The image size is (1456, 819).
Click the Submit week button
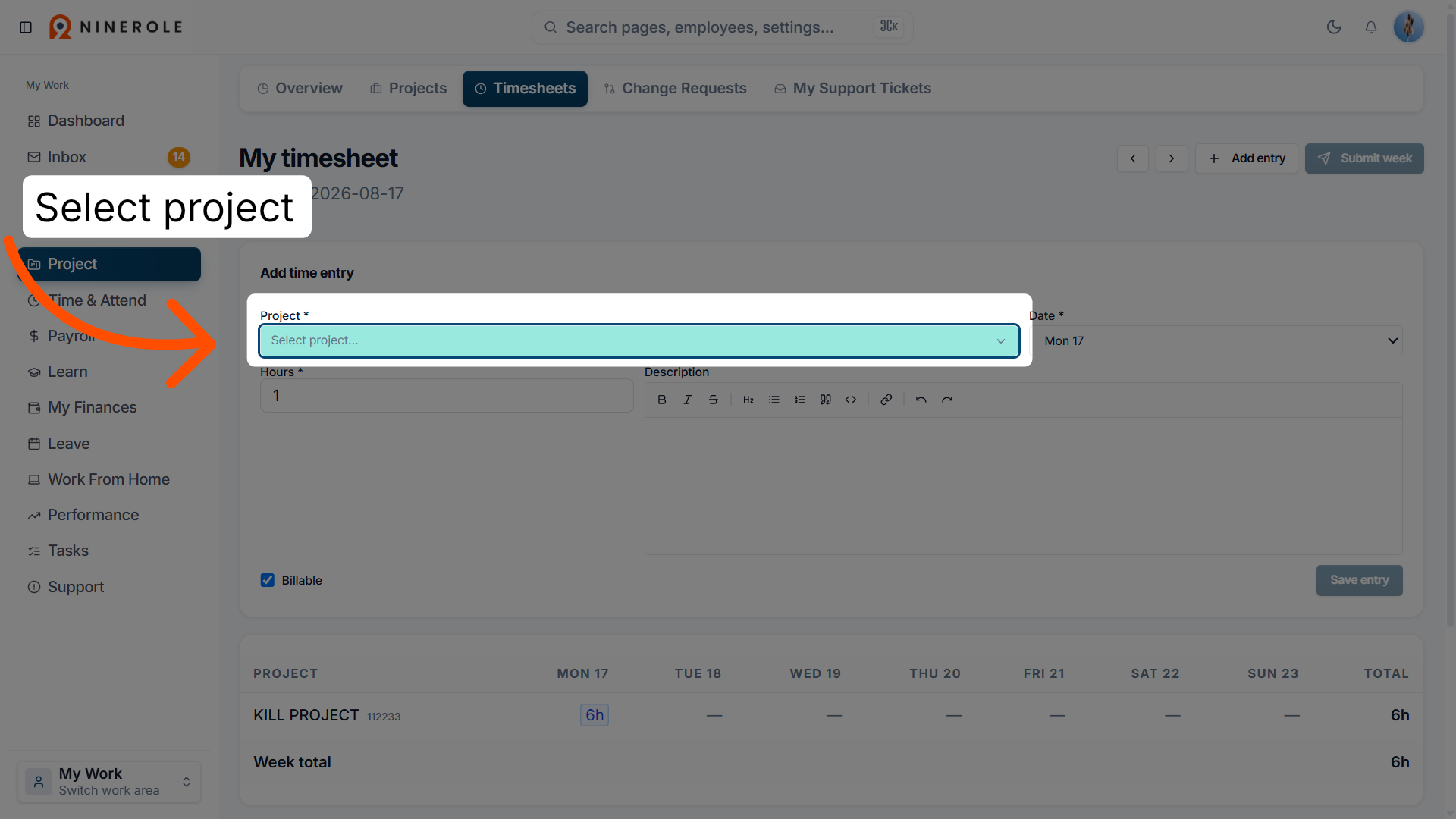click(x=1364, y=158)
